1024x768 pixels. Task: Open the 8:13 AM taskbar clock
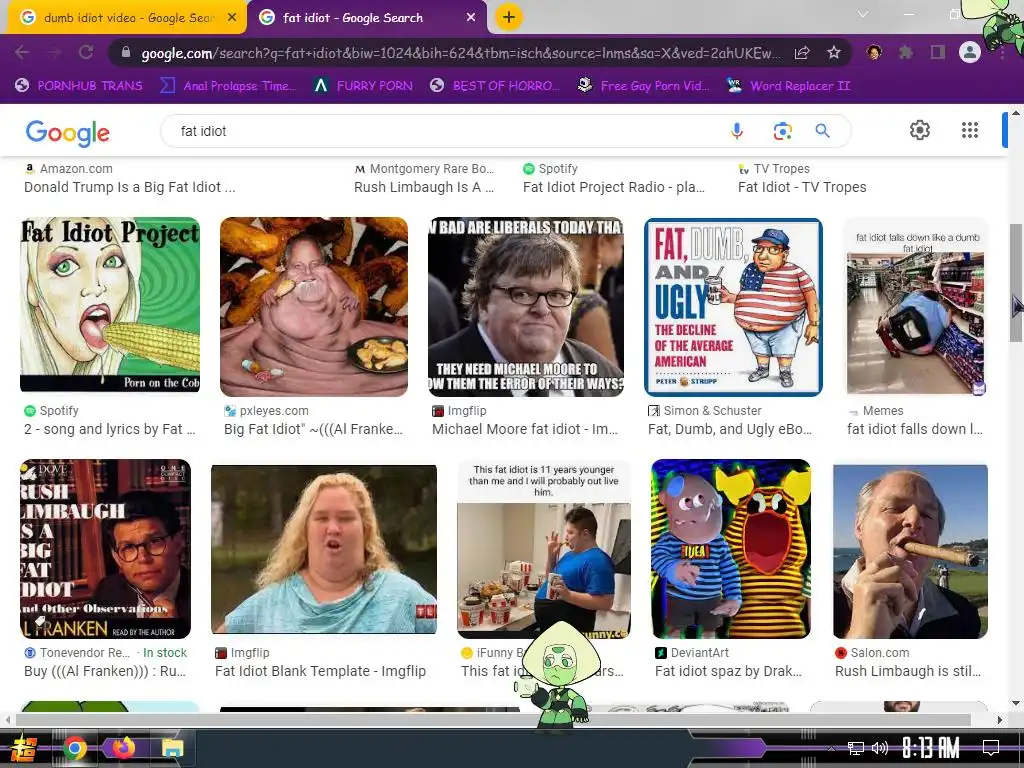click(x=931, y=747)
